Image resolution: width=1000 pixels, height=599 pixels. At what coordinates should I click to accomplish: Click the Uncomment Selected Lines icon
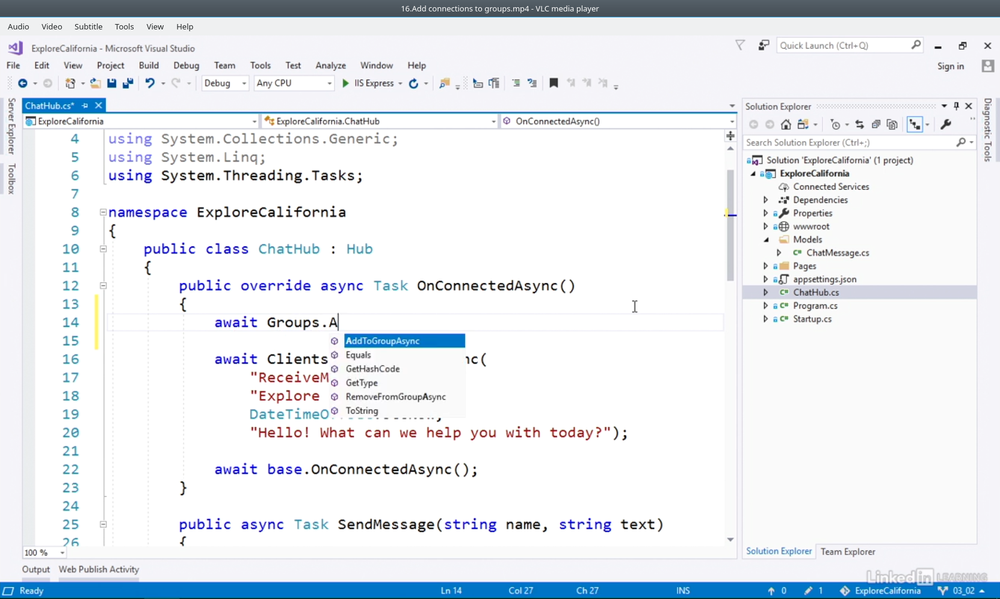click(532, 84)
